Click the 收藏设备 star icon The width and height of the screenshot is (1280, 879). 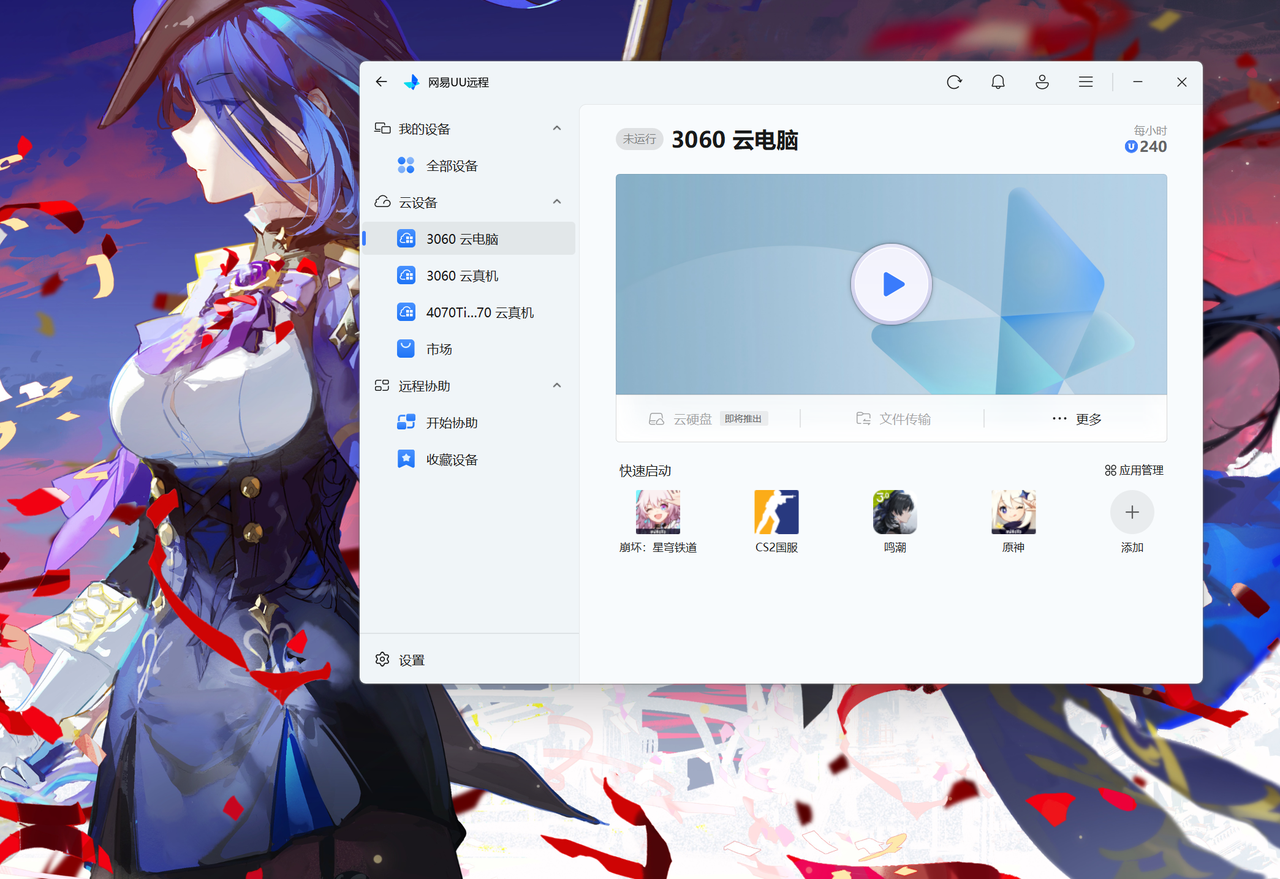click(406, 460)
